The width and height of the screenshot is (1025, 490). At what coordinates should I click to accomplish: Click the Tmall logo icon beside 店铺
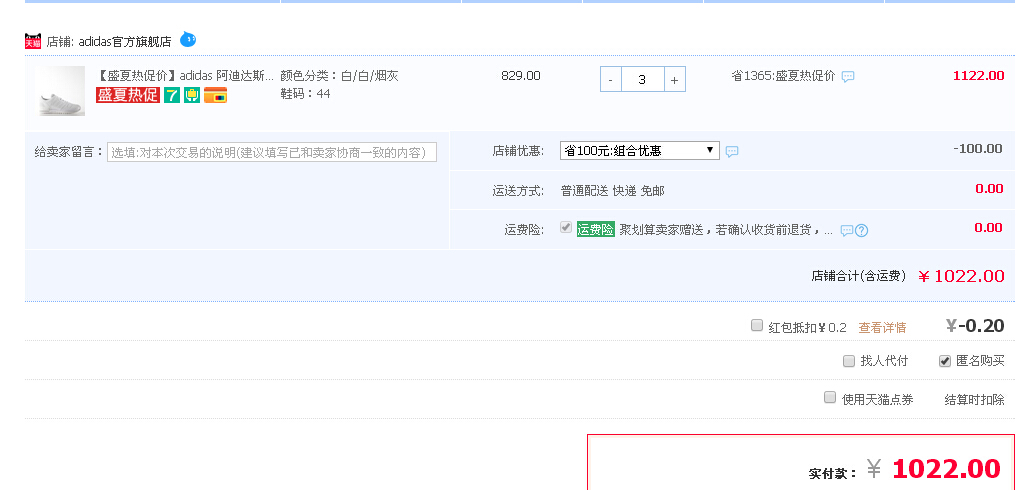click(33, 41)
